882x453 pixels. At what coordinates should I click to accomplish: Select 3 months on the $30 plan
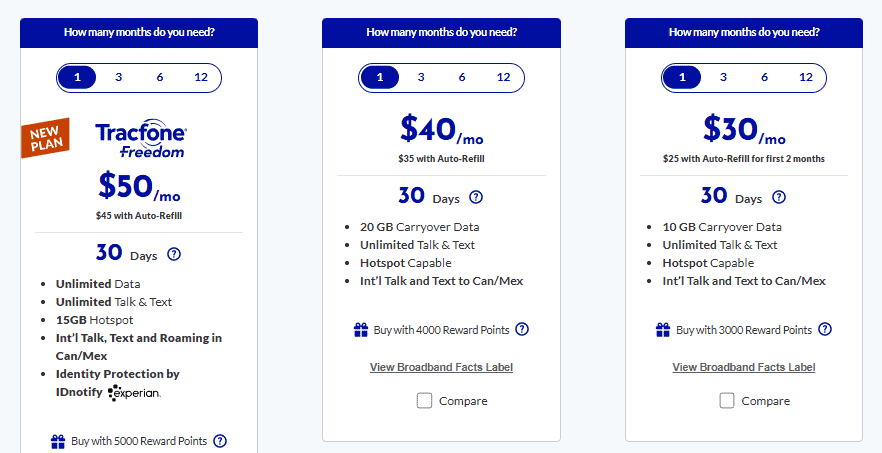[723, 77]
